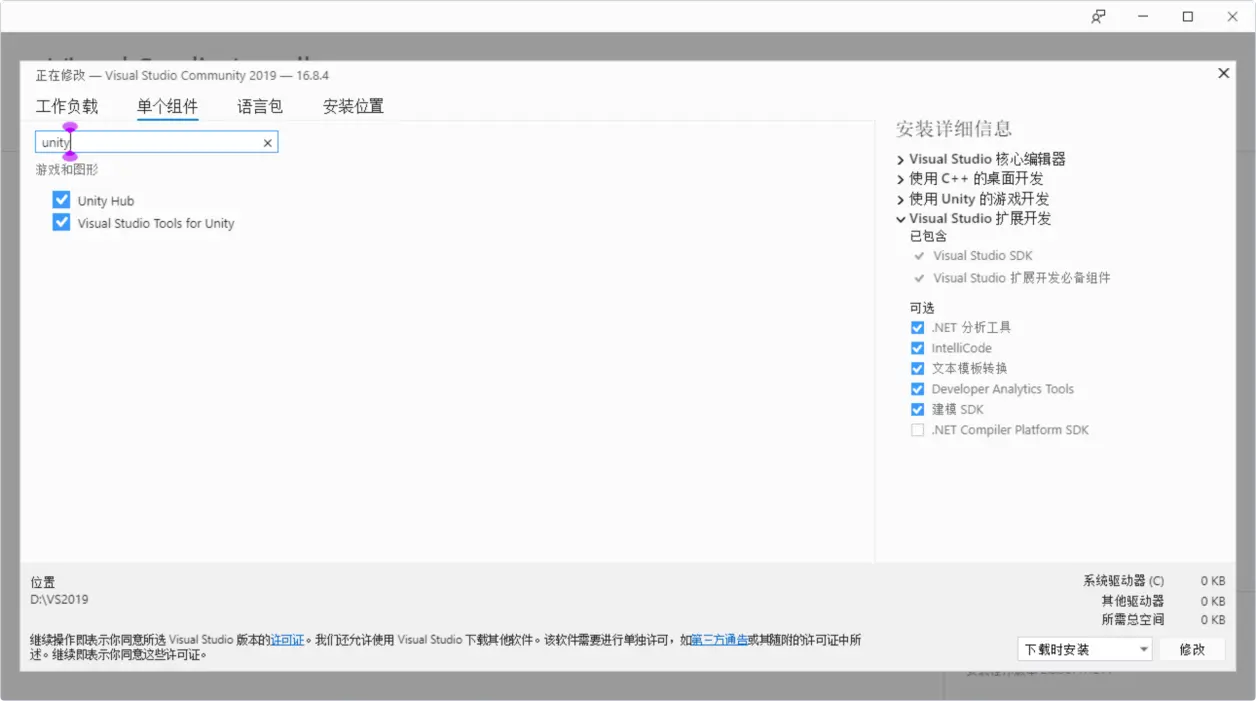
Task: Click into the component search field
Action: click(156, 143)
